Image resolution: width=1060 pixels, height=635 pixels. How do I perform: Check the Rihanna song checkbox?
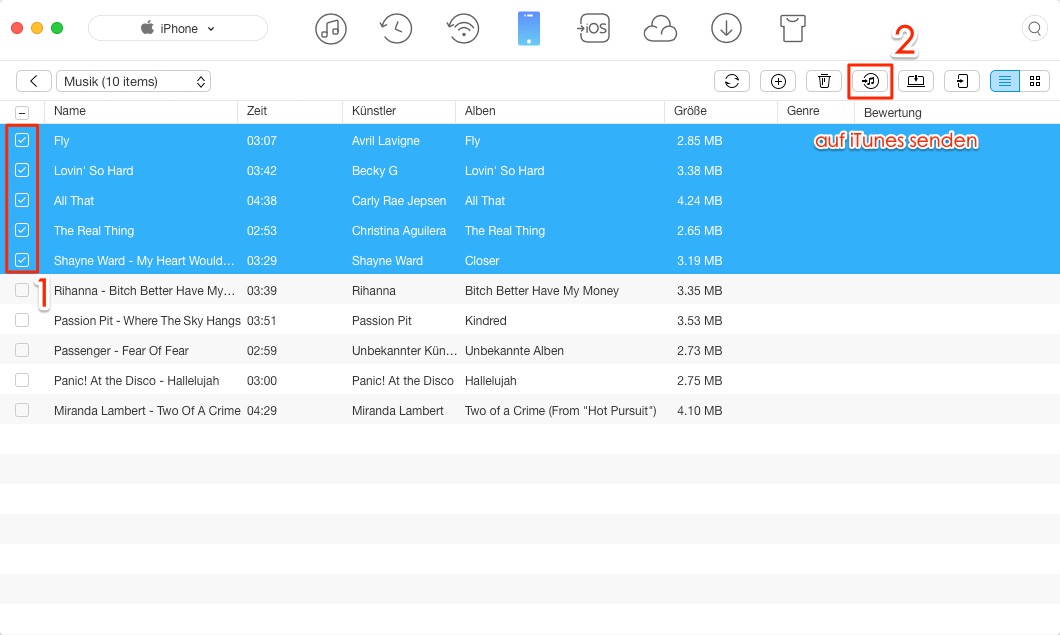pyautogui.click(x=22, y=290)
